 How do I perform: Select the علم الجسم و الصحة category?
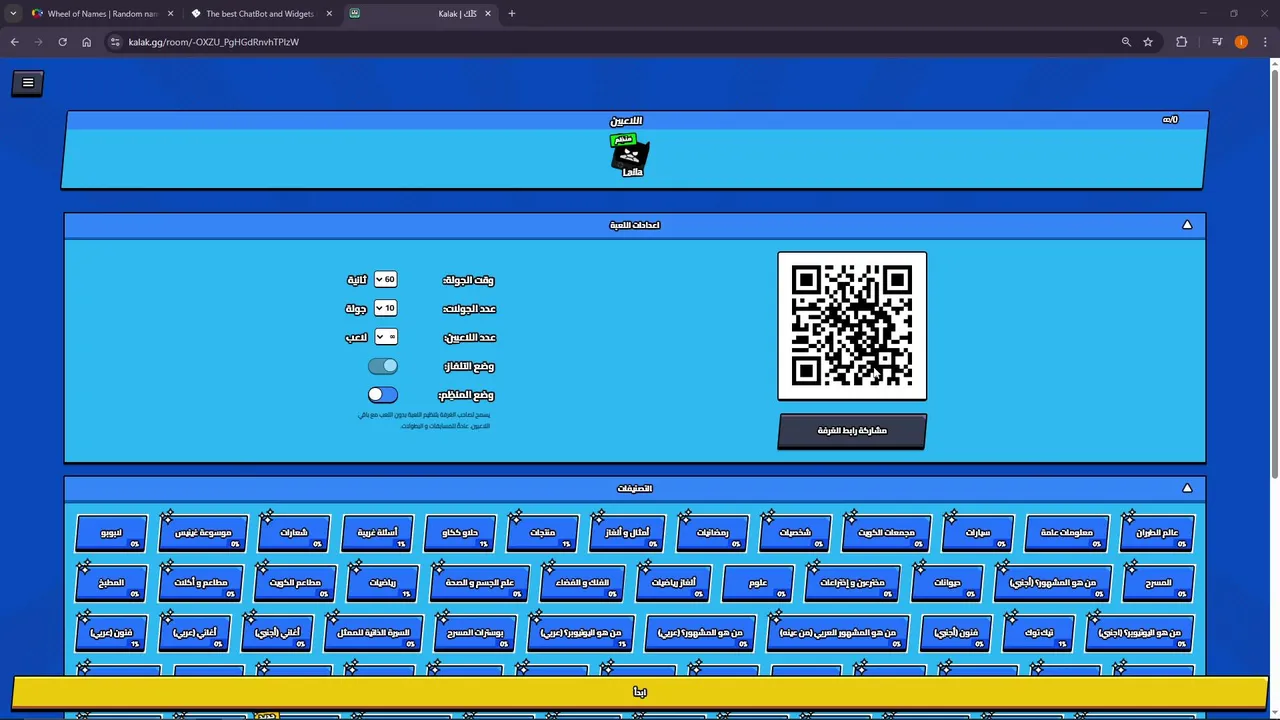(479, 583)
